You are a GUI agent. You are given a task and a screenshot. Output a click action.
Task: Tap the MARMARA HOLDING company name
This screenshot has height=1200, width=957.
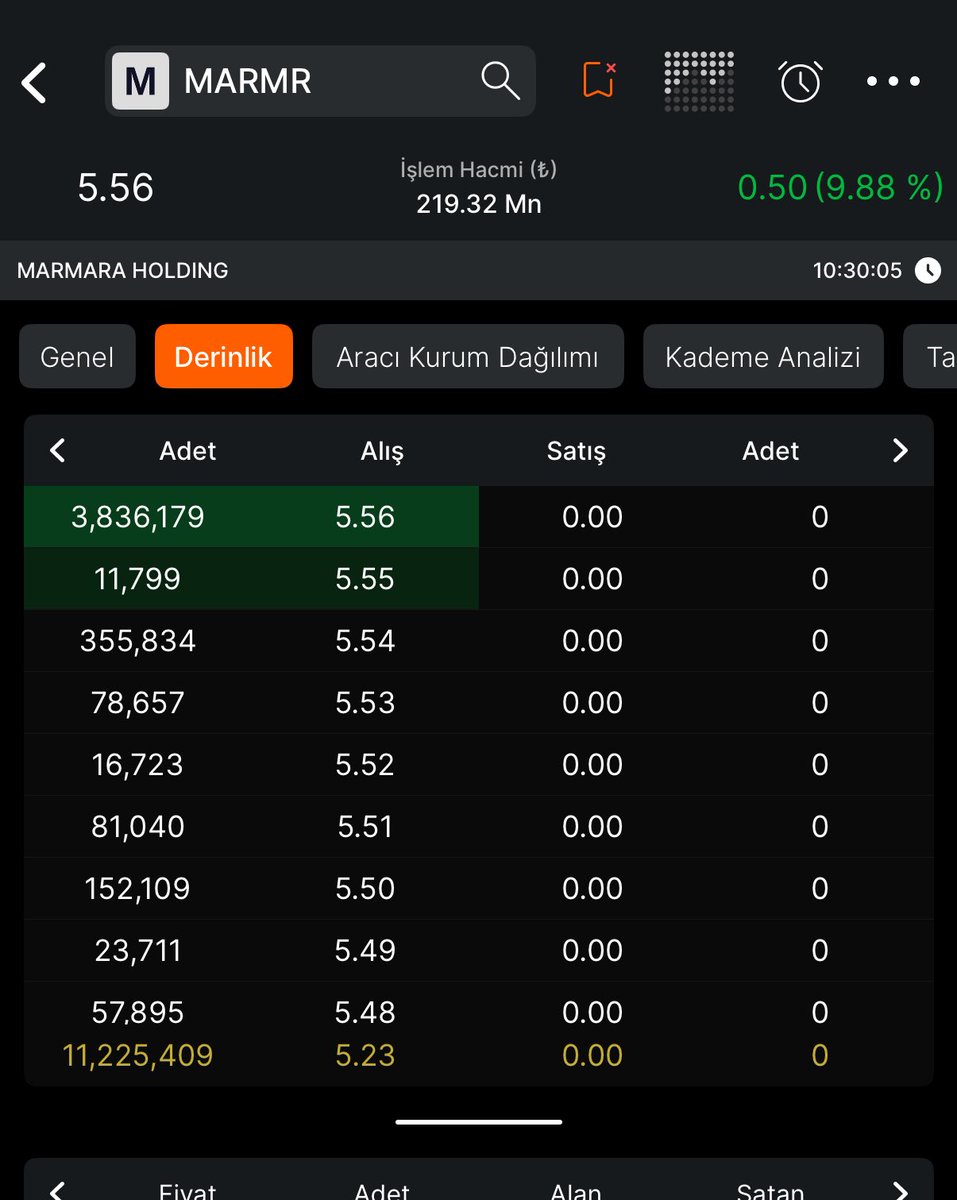123,270
